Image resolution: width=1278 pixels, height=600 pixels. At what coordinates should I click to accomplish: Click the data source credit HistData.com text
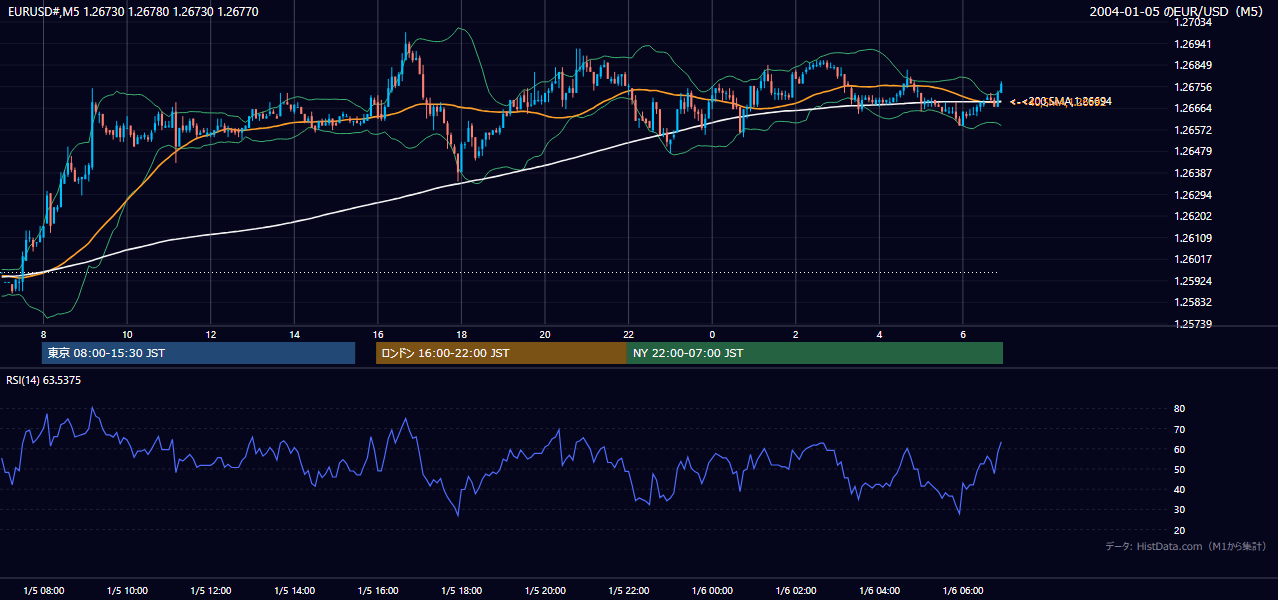tap(1187, 546)
